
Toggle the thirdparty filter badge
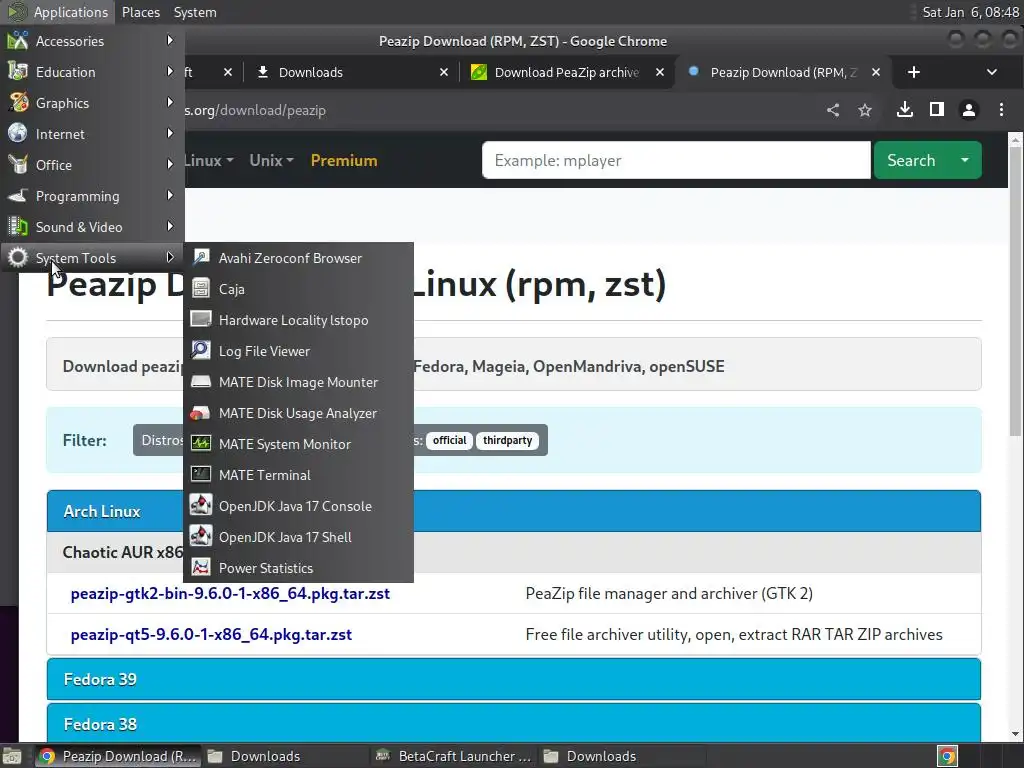click(x=507, y=440)
